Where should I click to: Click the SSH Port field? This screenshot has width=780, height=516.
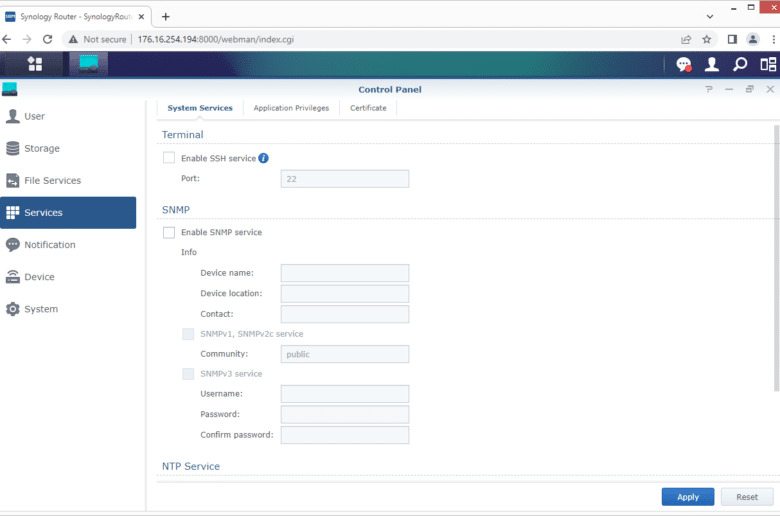click(345, 179)
